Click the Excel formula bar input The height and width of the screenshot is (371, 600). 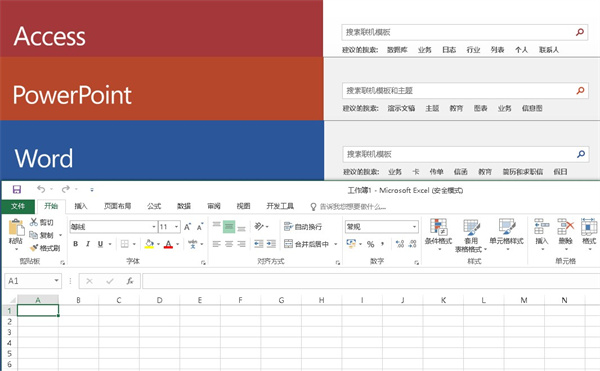coord(371,281)
